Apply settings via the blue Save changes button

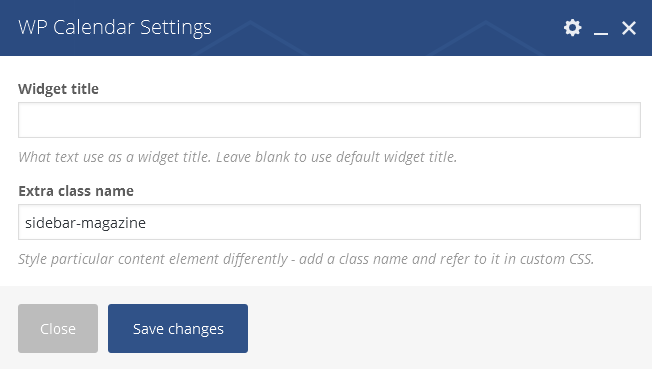click(x=178, y=329)
